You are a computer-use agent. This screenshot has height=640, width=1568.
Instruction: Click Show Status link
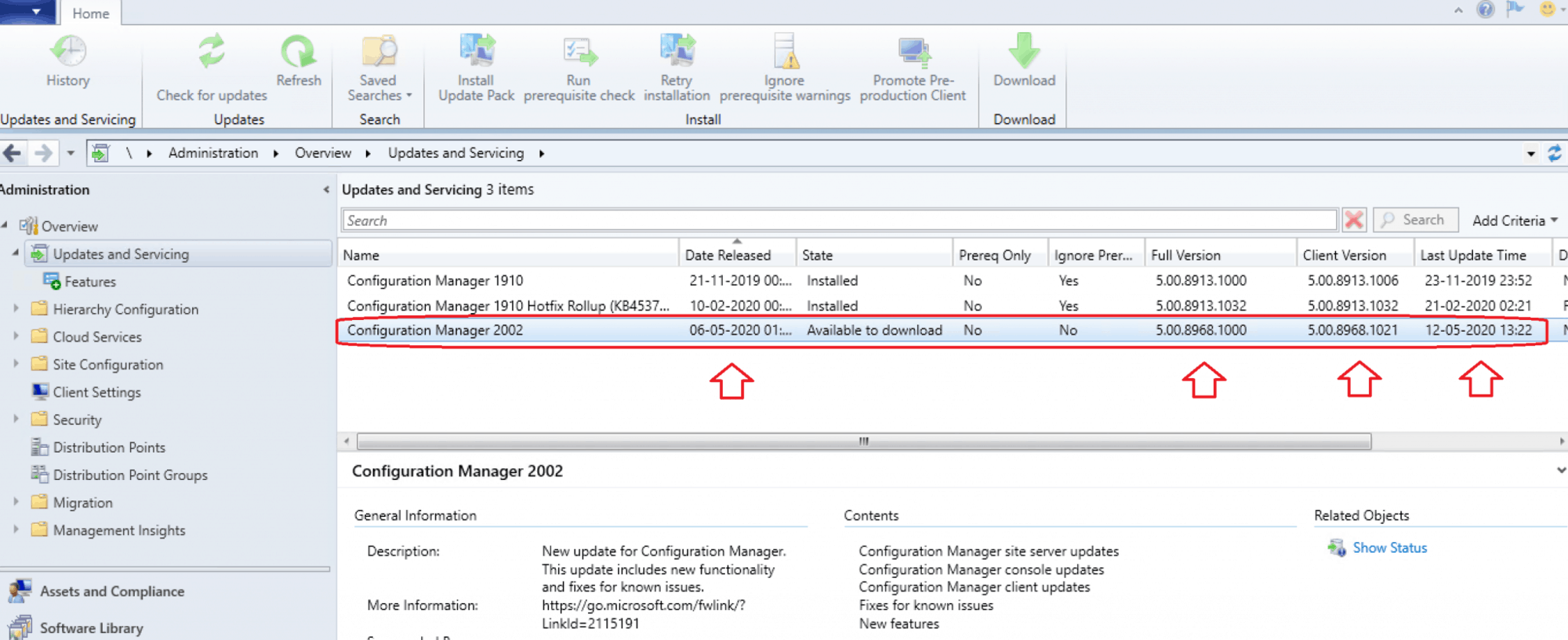coord(1389,548)
